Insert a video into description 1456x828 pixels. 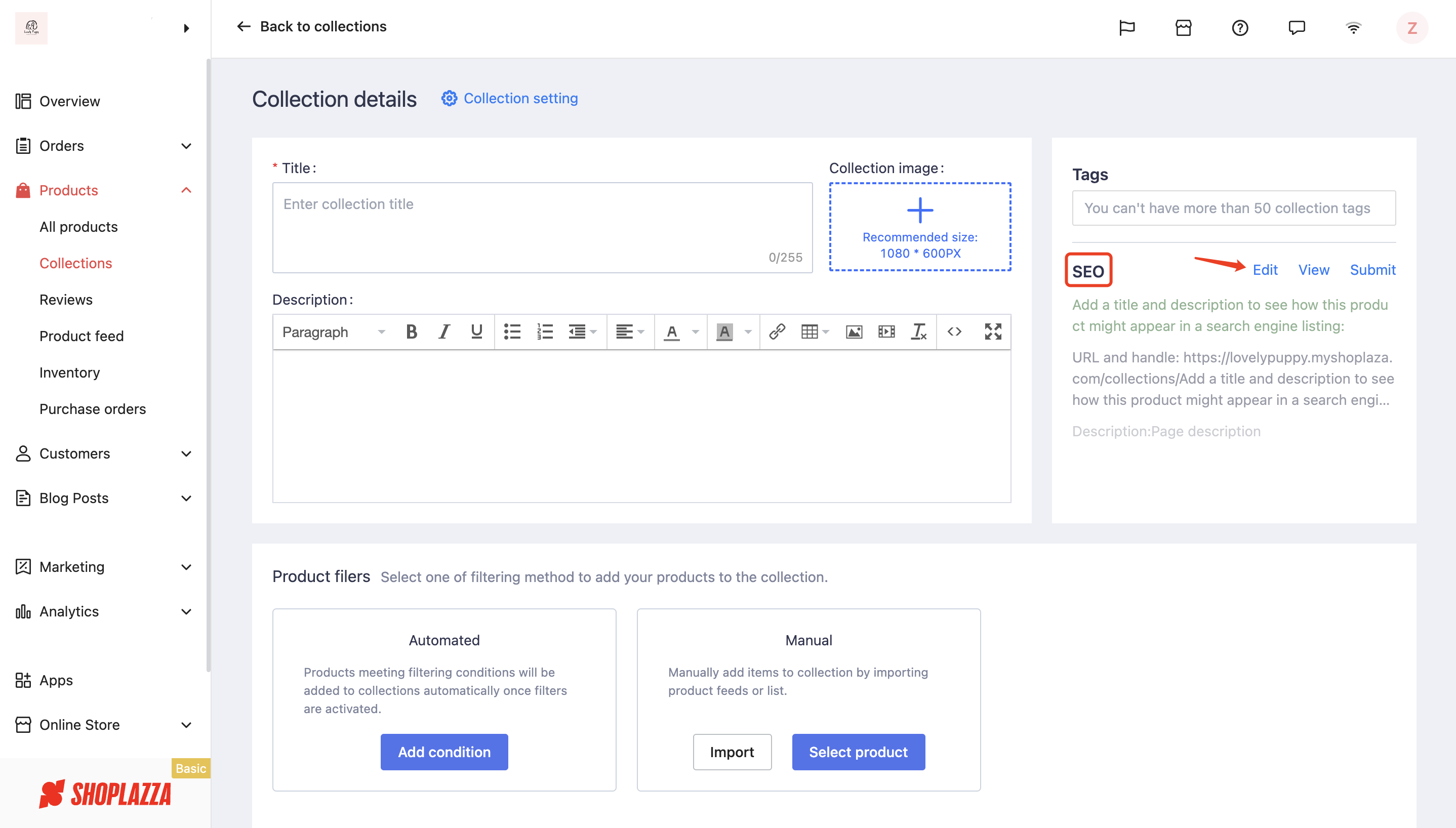pyautogui.click(x=886, y=332)
